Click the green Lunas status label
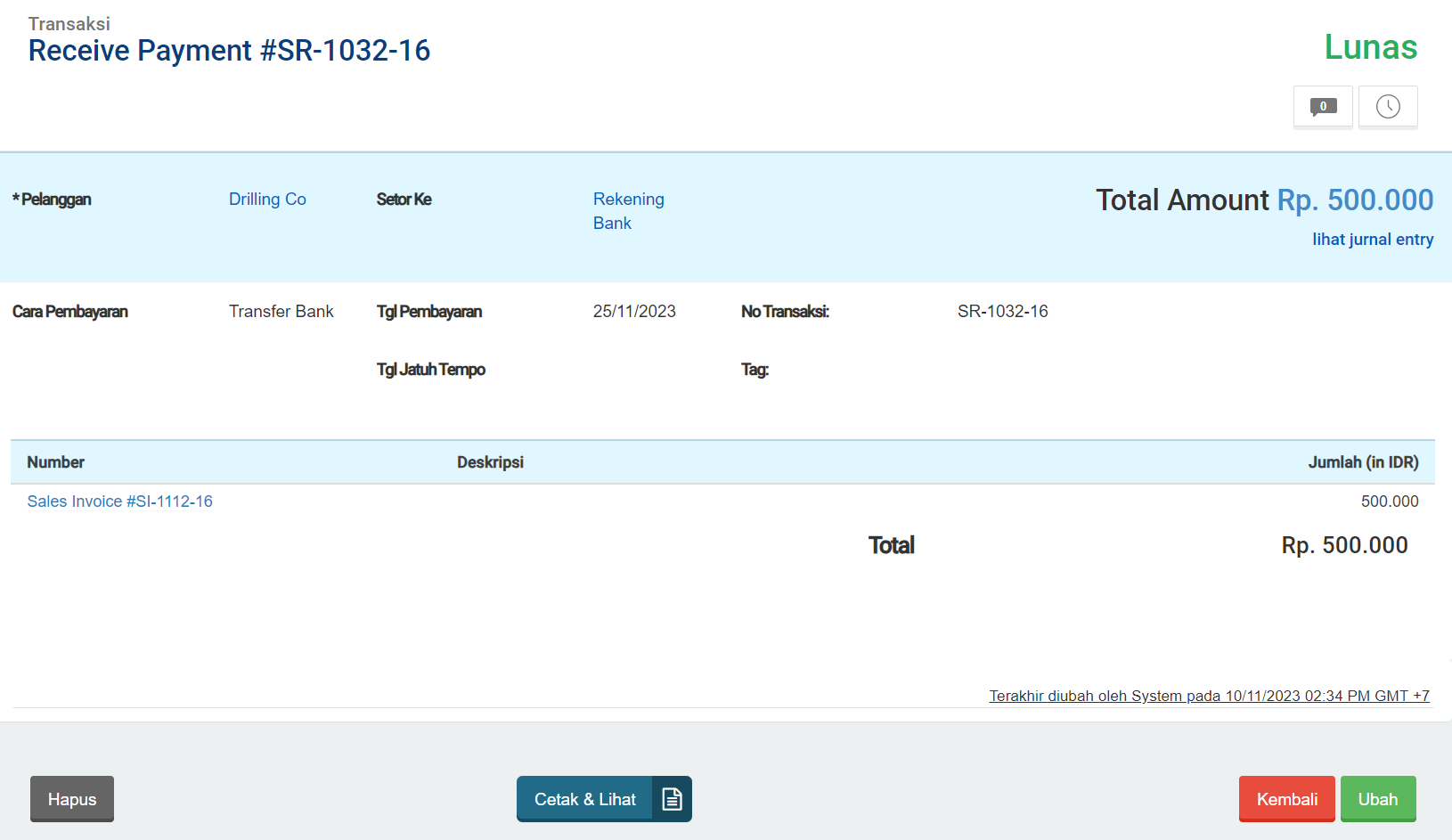 [x=1370, y=47]
